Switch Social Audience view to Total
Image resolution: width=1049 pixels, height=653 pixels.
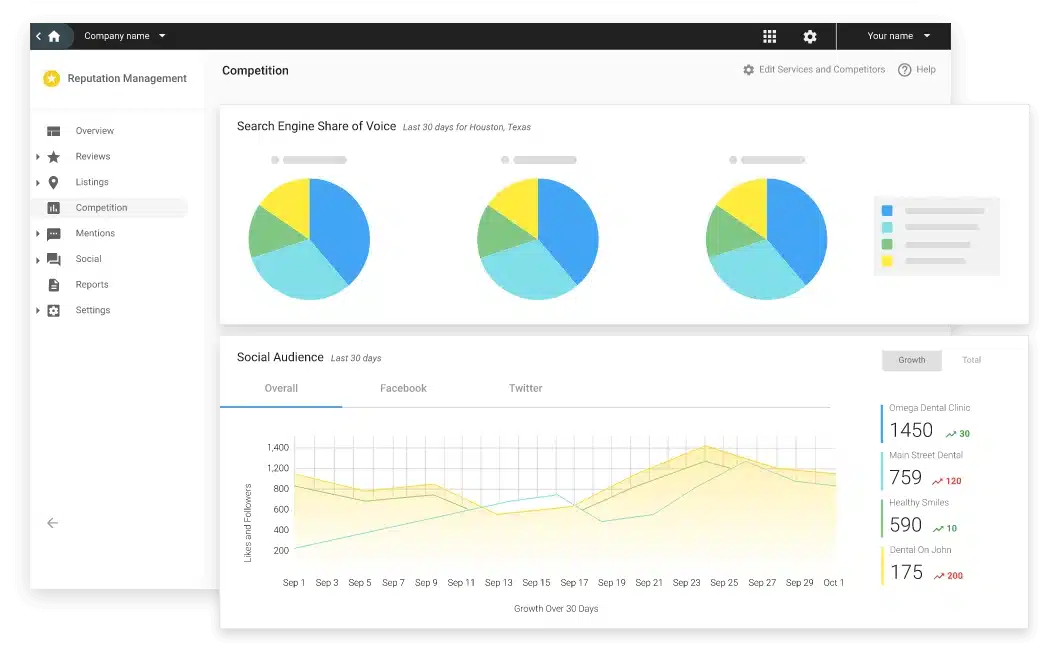pyautogui.click(x=971, y=360)
